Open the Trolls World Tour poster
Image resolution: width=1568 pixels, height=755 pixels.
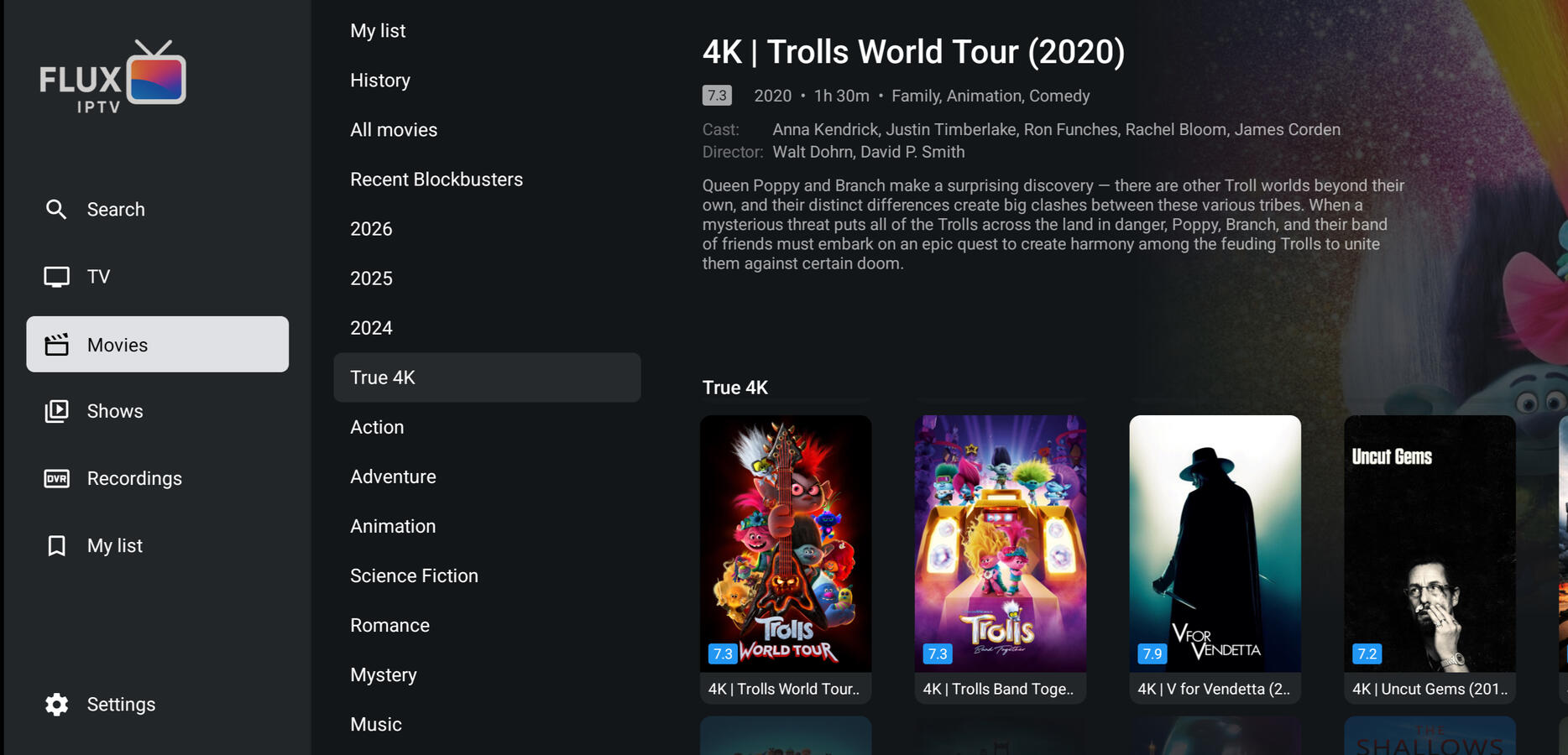click(785, 544)
